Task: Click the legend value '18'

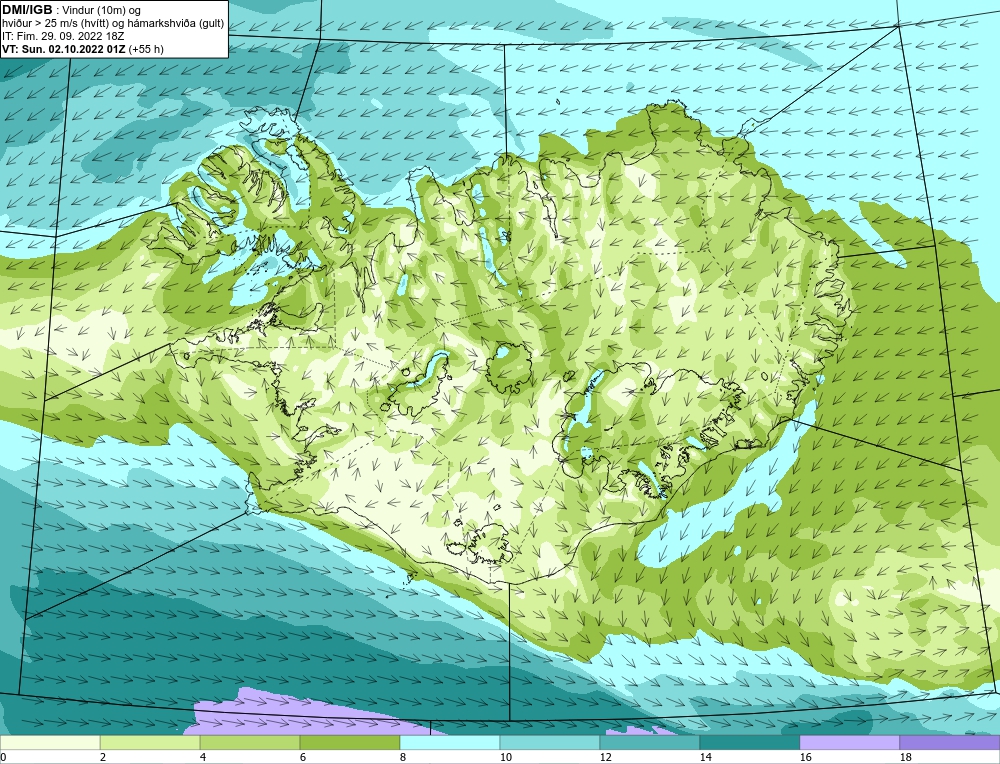Action: pyautogui.click(x=906, y=757)
